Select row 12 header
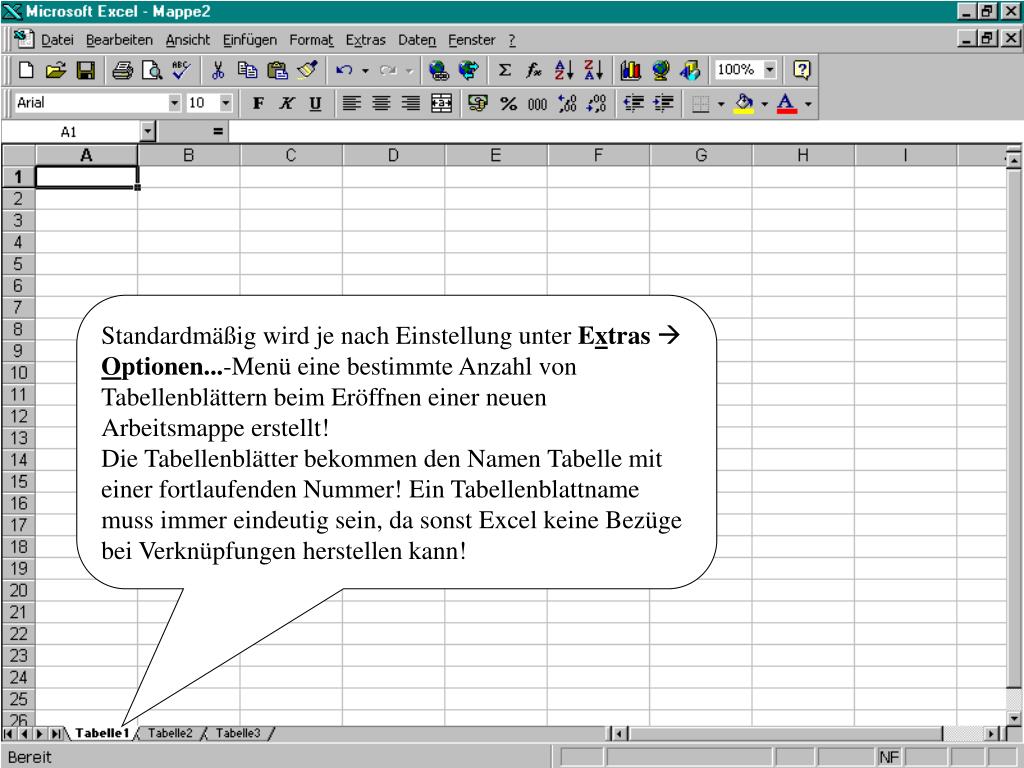The width and height of the screenshot is (1024, 768). click(x=19, y=416)
